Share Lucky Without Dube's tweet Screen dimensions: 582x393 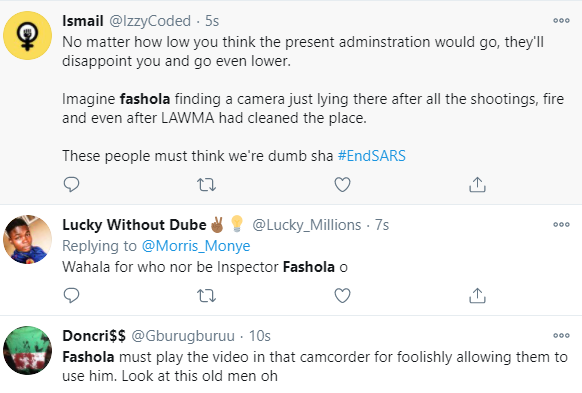click(477, 296)
